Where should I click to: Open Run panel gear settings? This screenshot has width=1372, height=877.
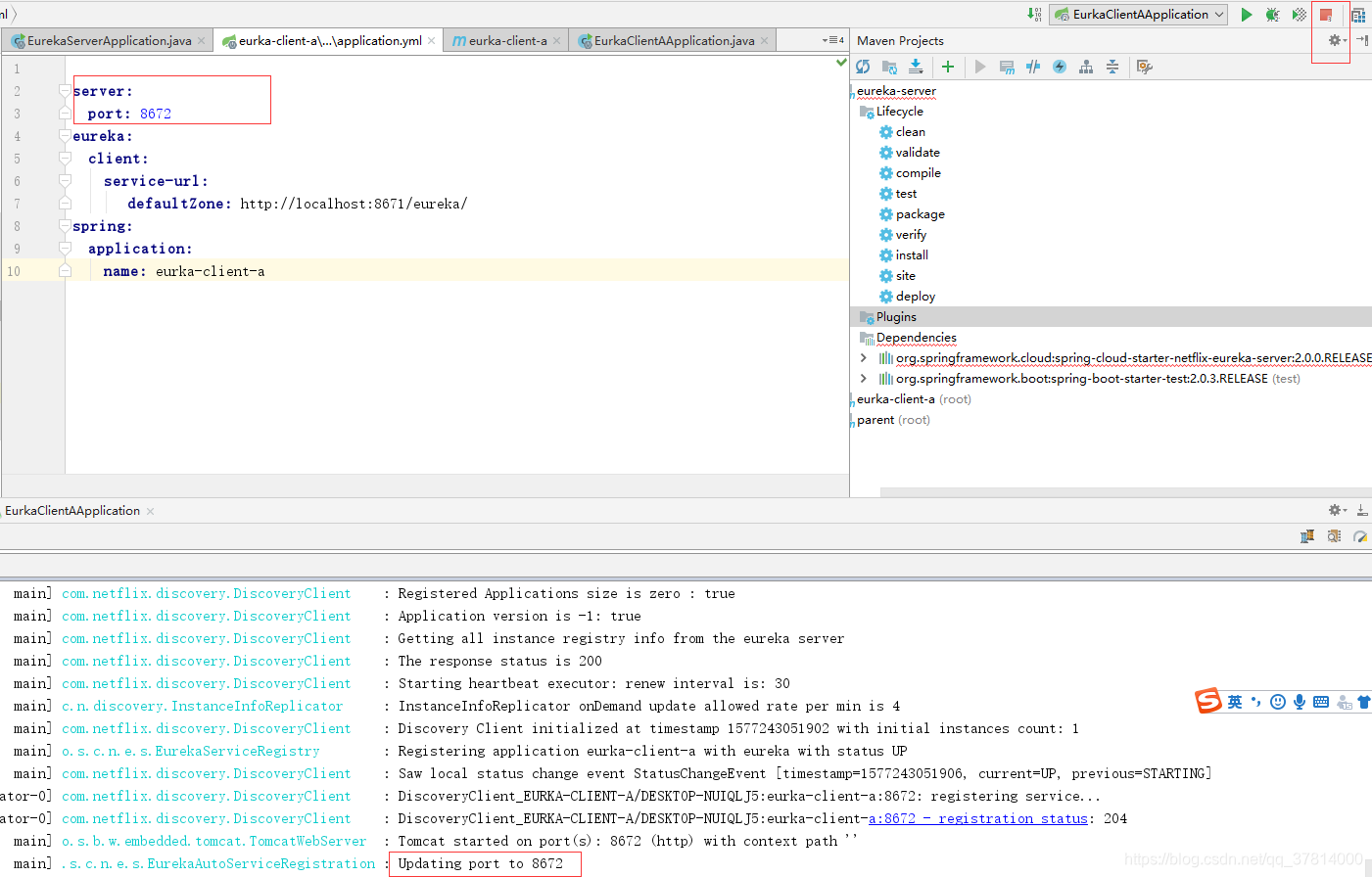point(1337,510)
